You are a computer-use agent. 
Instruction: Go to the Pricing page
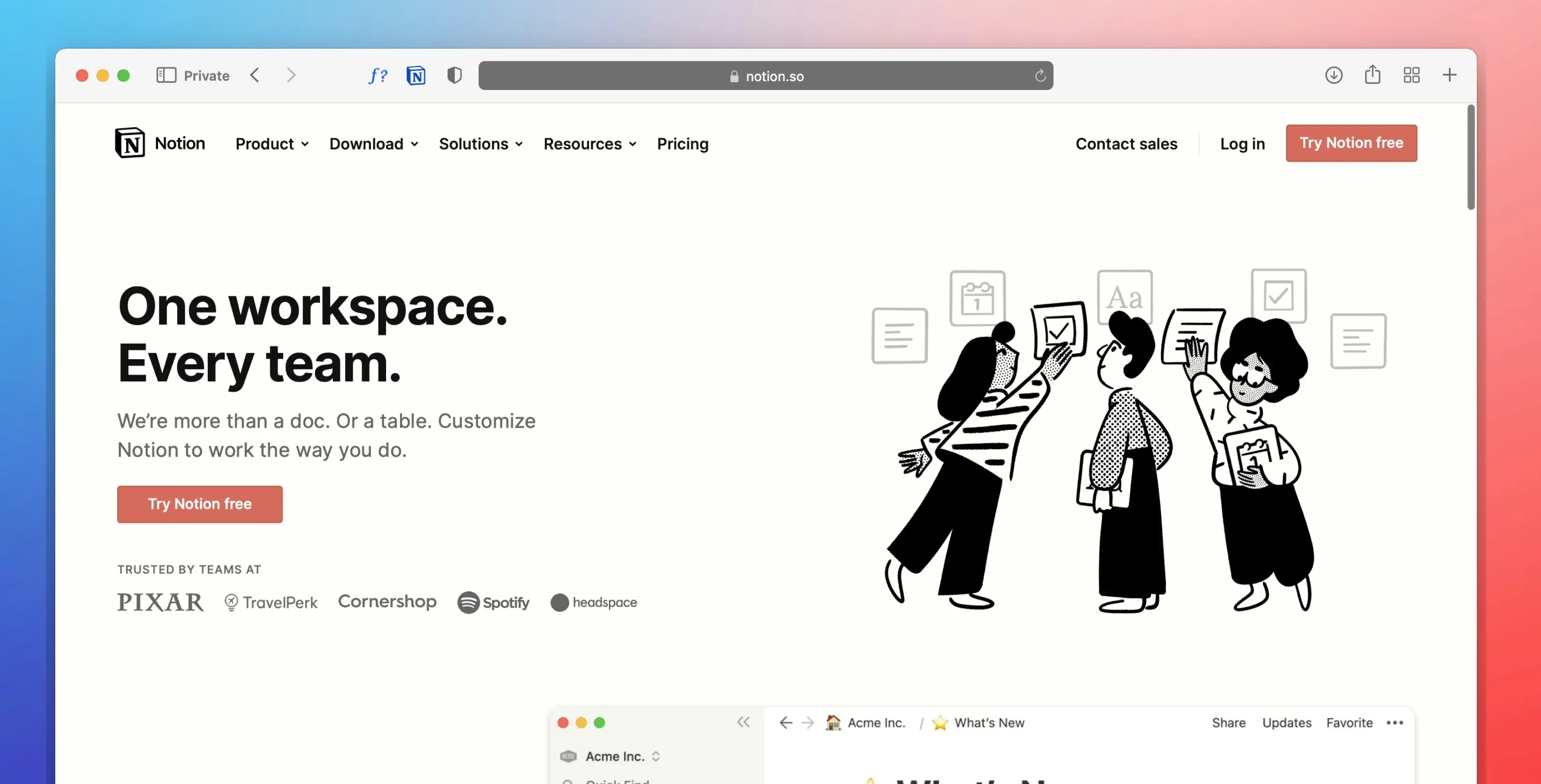tap(683, 144)
